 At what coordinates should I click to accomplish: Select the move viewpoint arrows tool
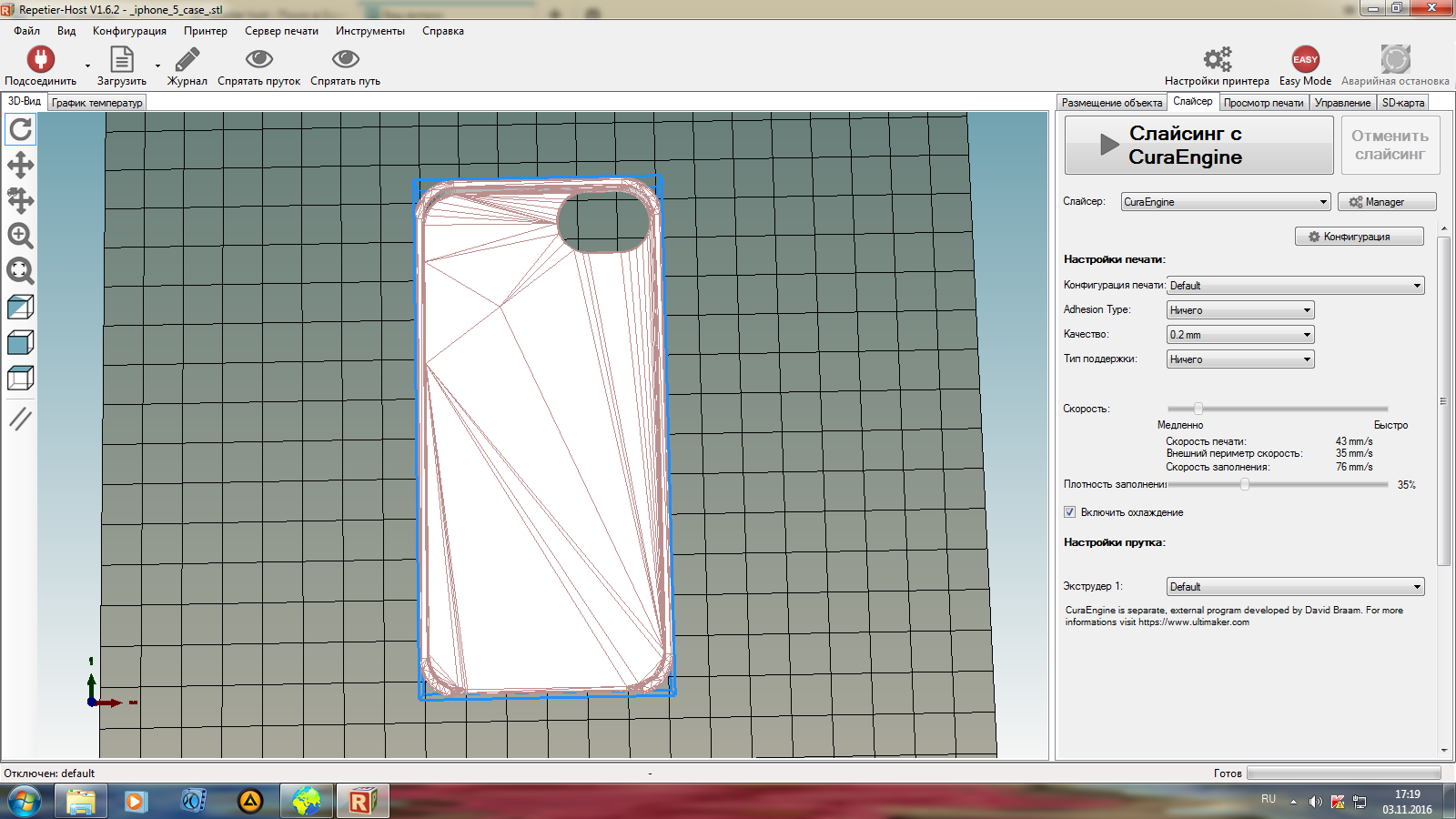pyautogui.click(x=20, y=165)
